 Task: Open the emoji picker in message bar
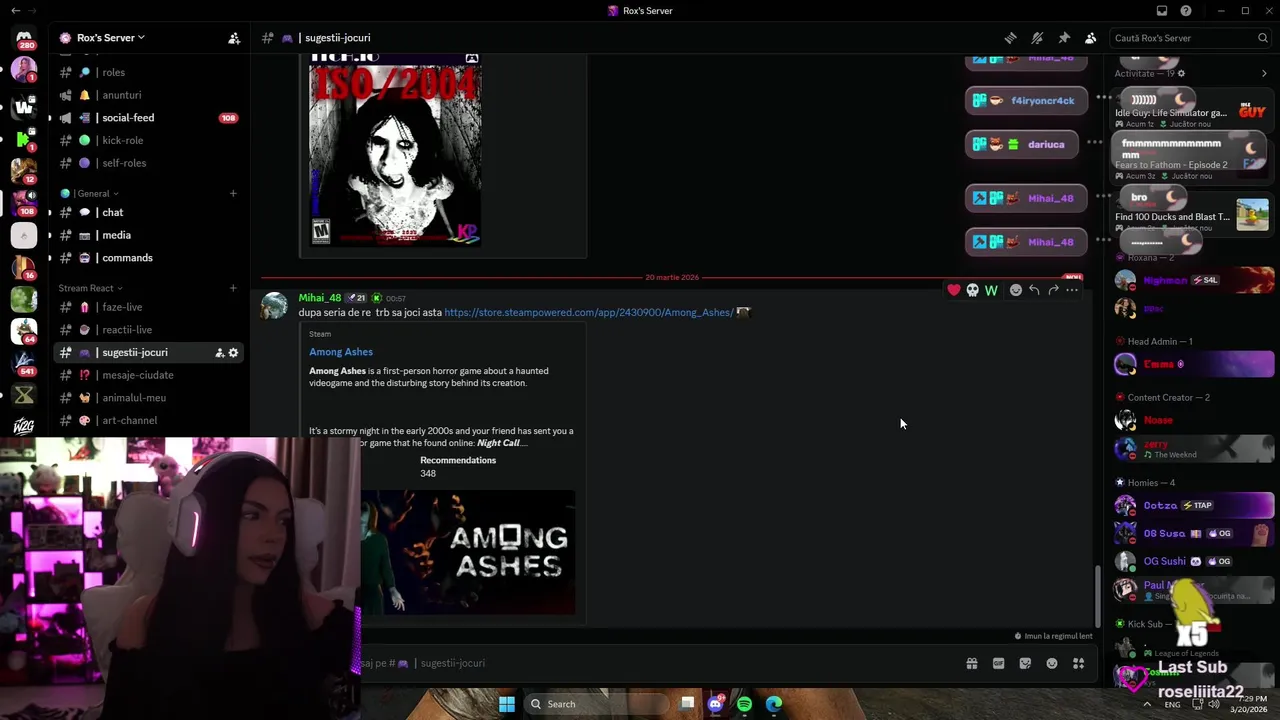click(1052, 663)
